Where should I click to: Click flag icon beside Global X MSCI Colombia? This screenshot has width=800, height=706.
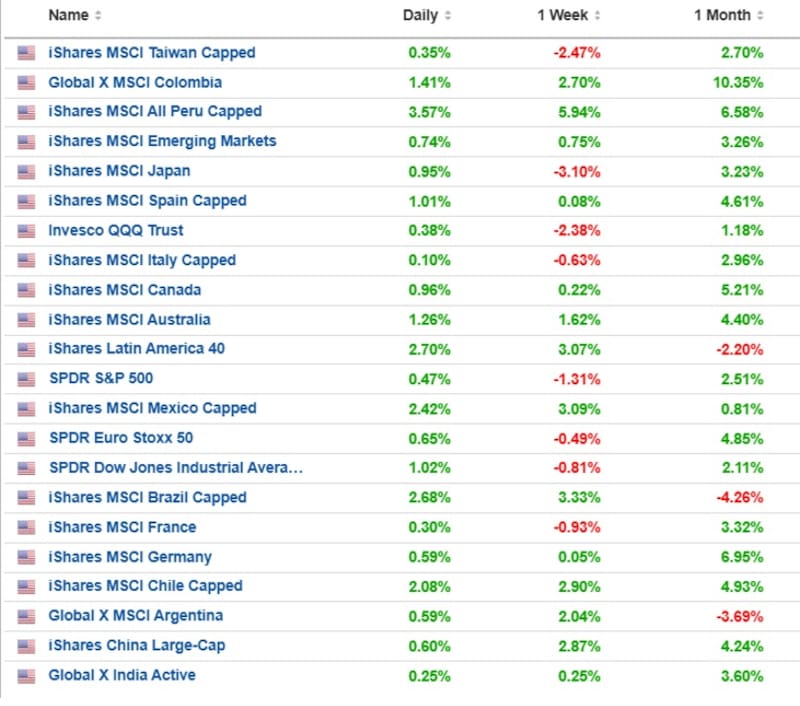click(x=26, y=83)
